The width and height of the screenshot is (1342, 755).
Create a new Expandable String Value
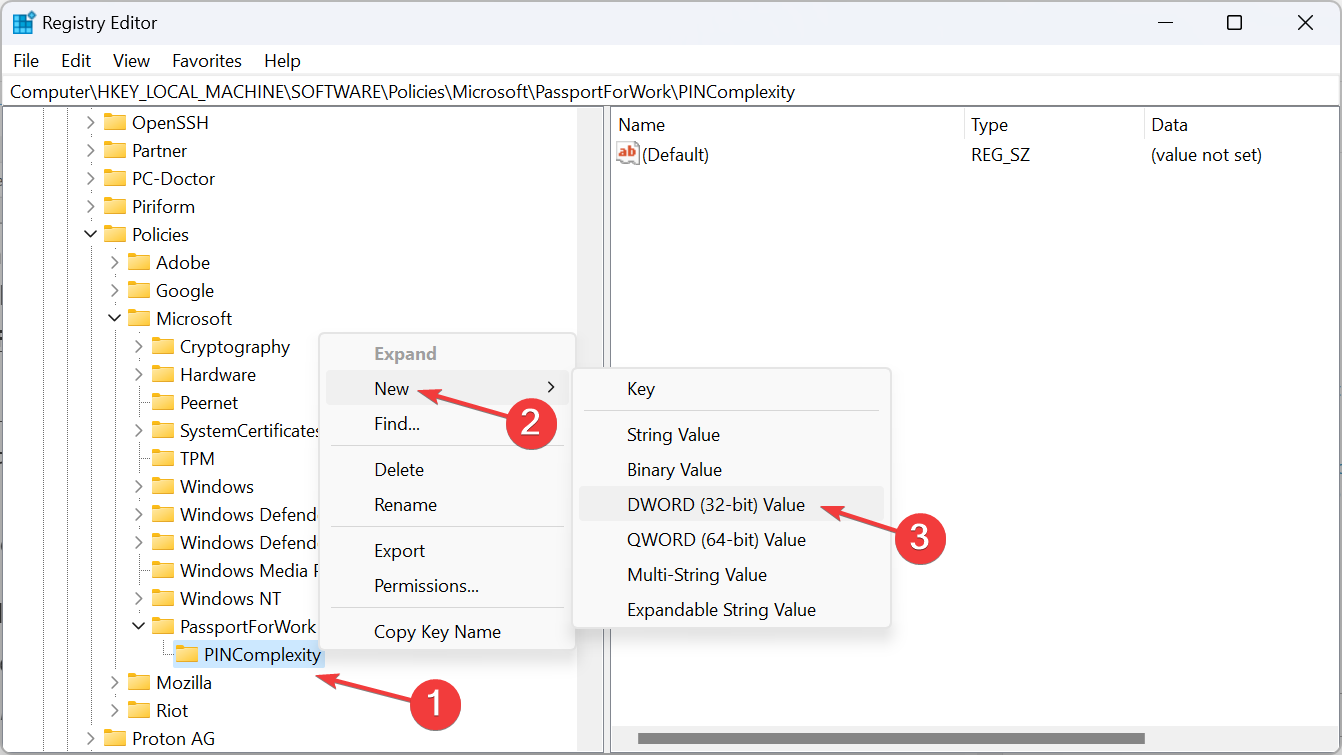pos(731,610)
